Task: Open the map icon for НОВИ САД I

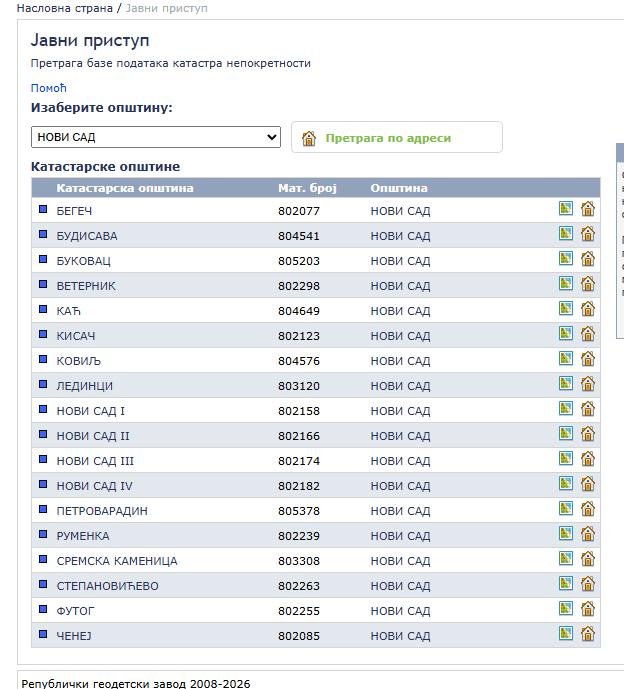Action: (x=566, y=409)
